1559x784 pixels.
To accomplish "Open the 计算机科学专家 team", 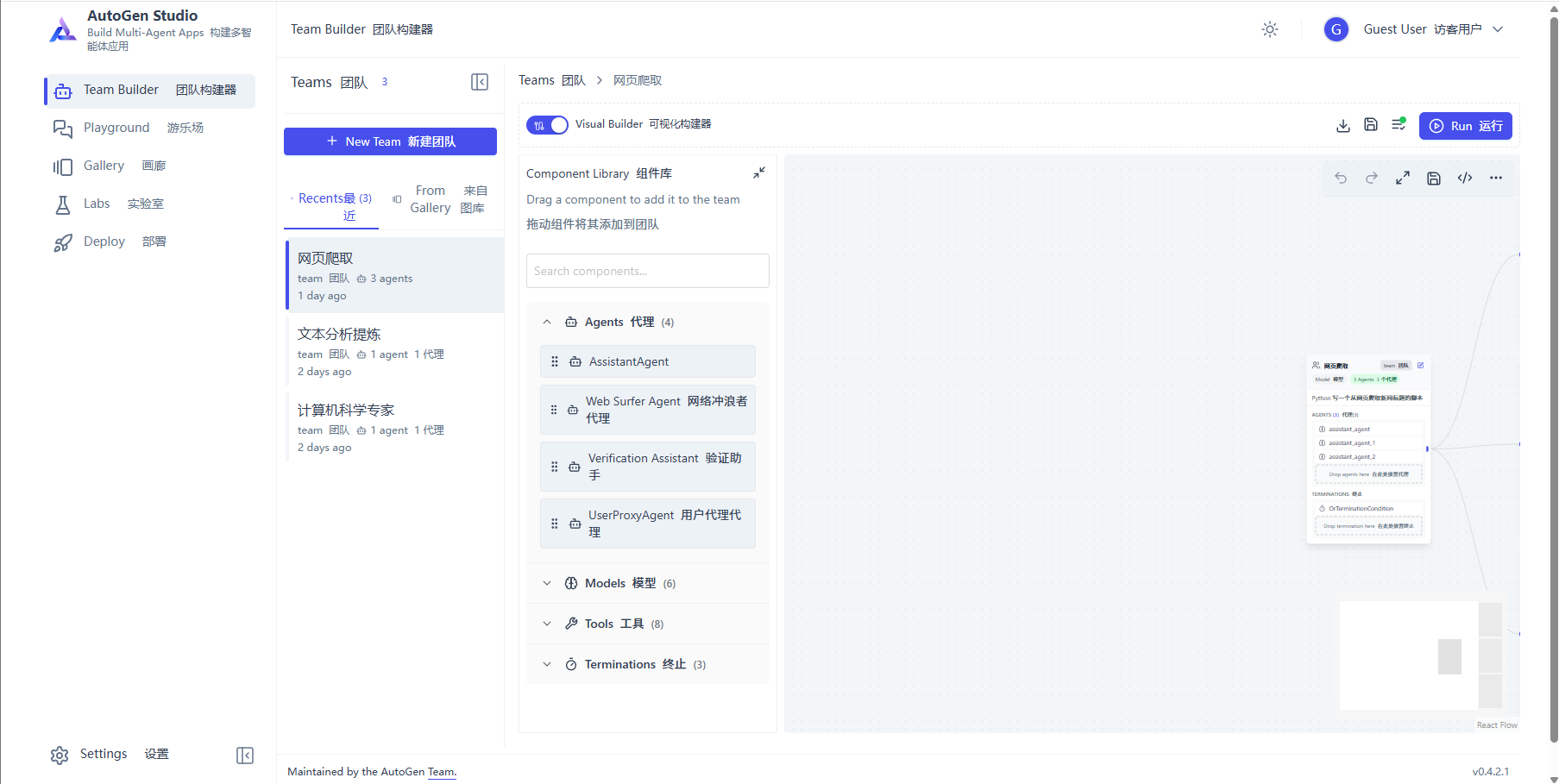I will pyautogui.click(x=395, y=427).
